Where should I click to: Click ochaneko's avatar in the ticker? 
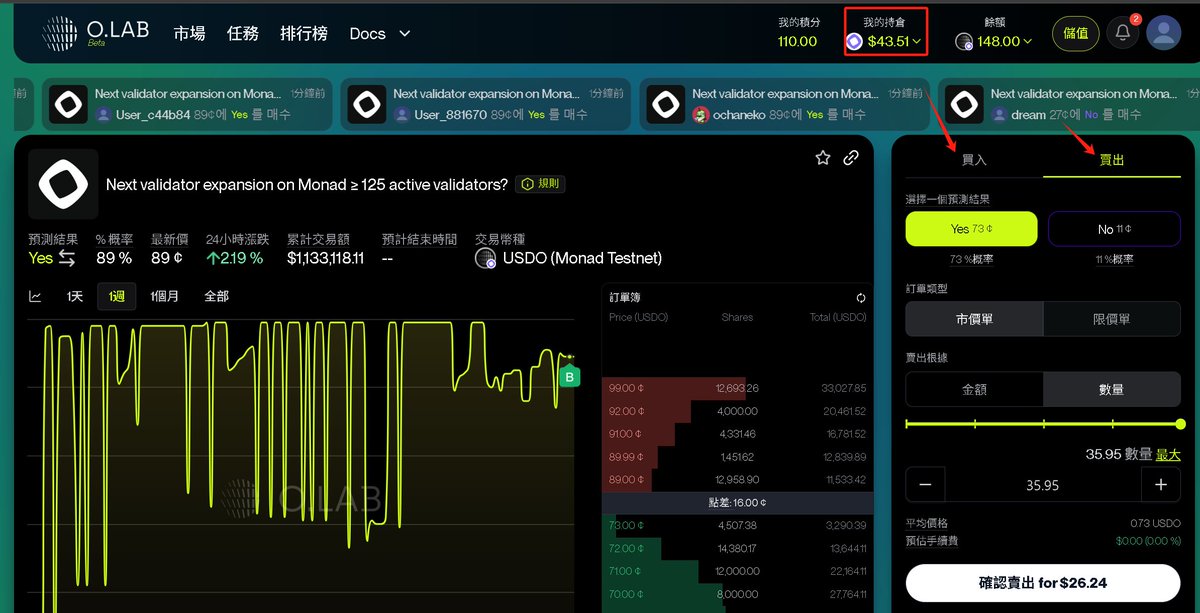tap(701, 115)
